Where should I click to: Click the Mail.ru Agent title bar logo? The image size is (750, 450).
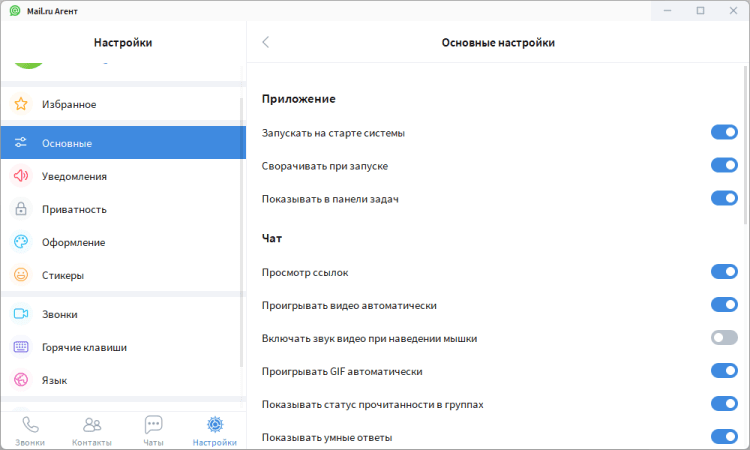pyautogui.click(x=14, y=10)
